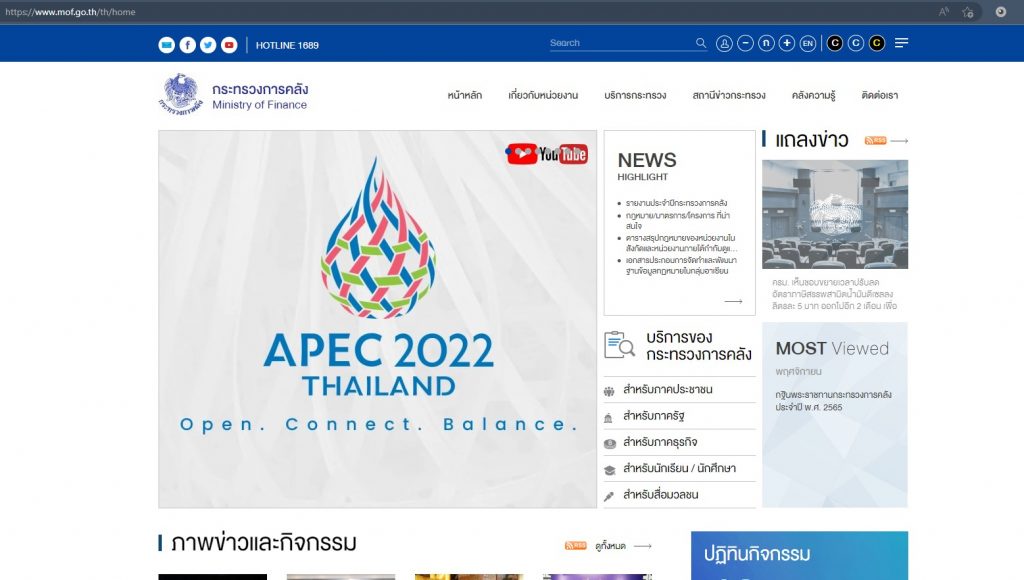The image size is (1024, 580).
Task: Click the YouTube logo on the APEC banner
Action: pos(547,153)
